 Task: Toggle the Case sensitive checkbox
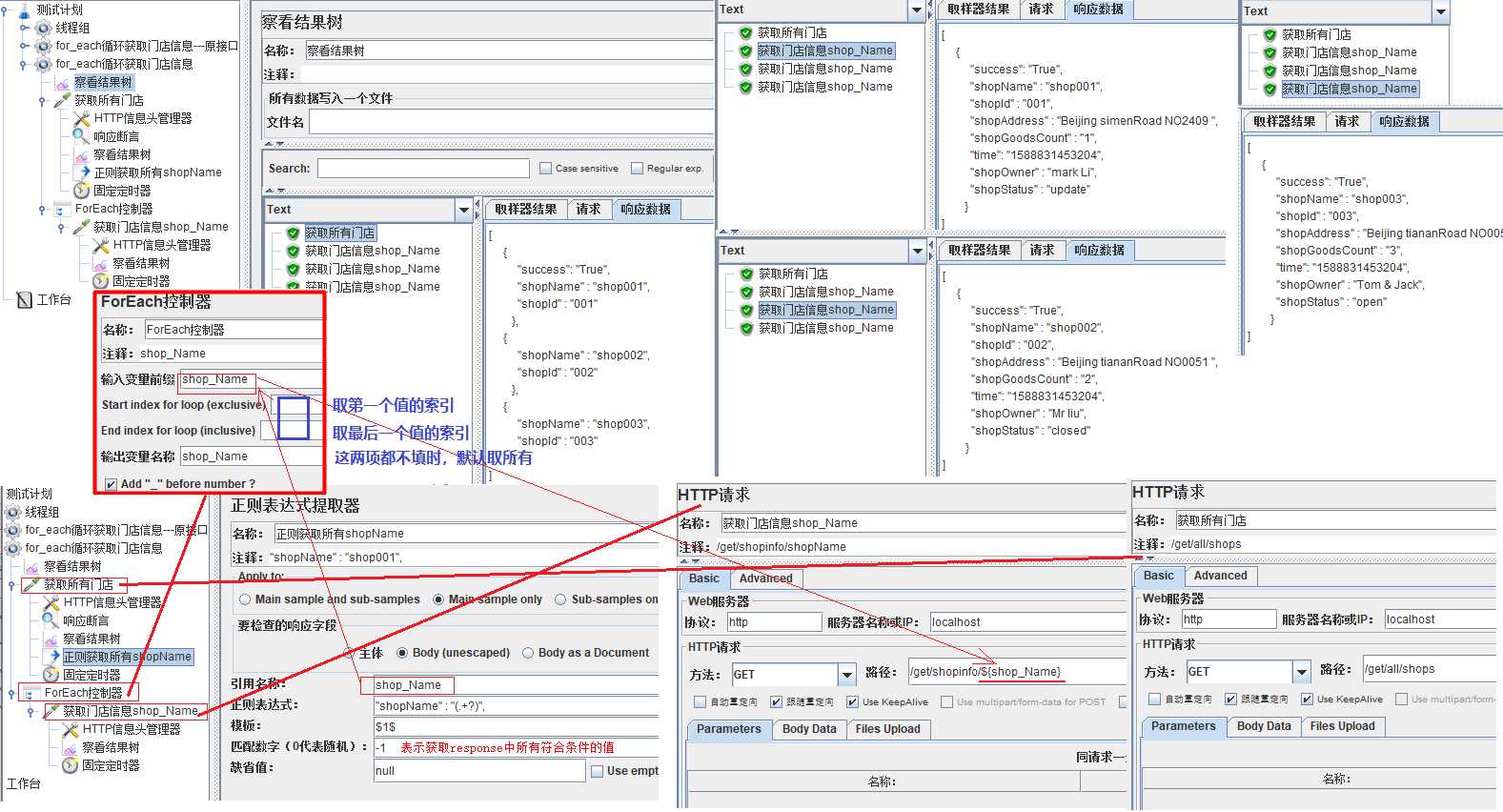click(545, 169)
